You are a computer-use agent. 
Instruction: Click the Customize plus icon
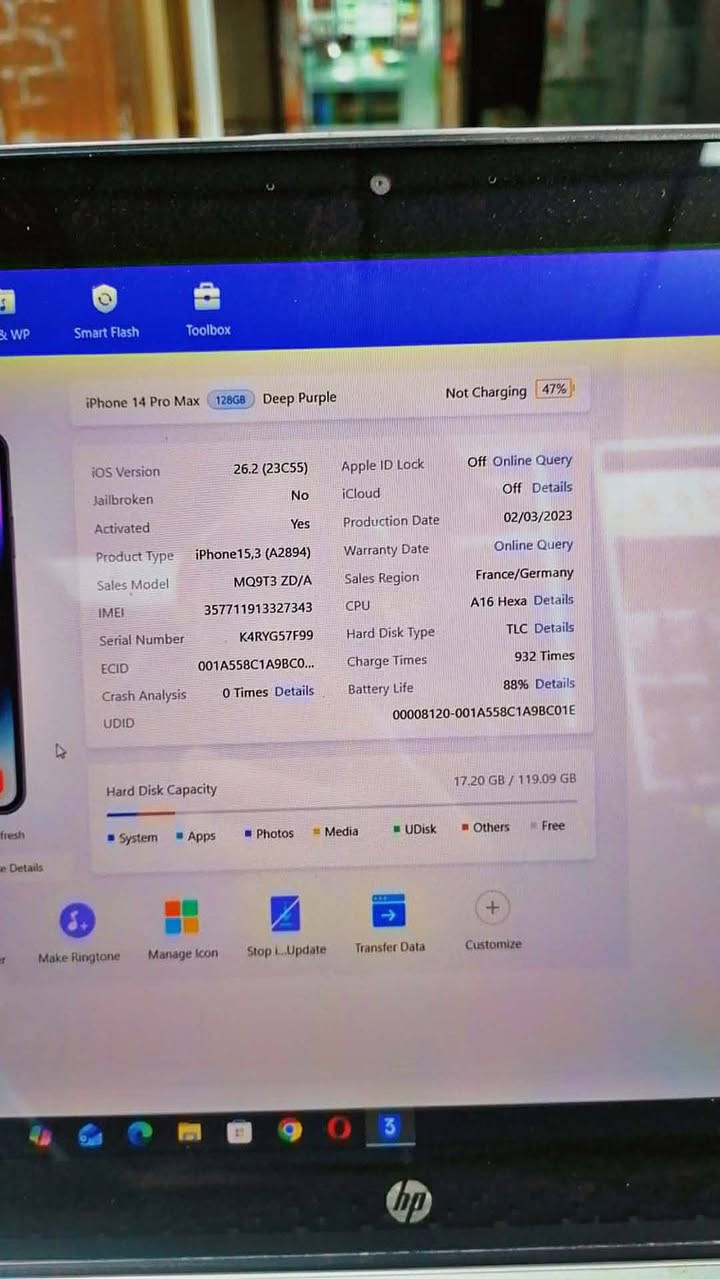tap(492, 908)
